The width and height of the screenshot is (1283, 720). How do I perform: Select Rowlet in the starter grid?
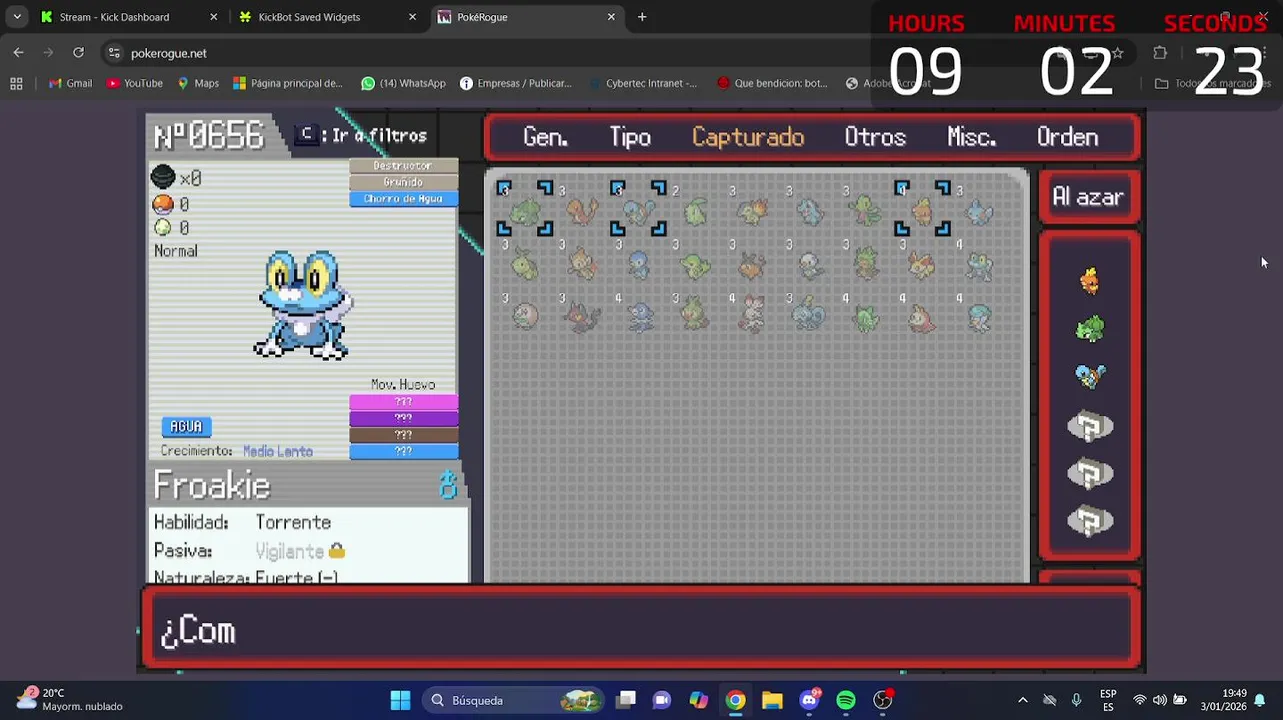click(524, 318)
